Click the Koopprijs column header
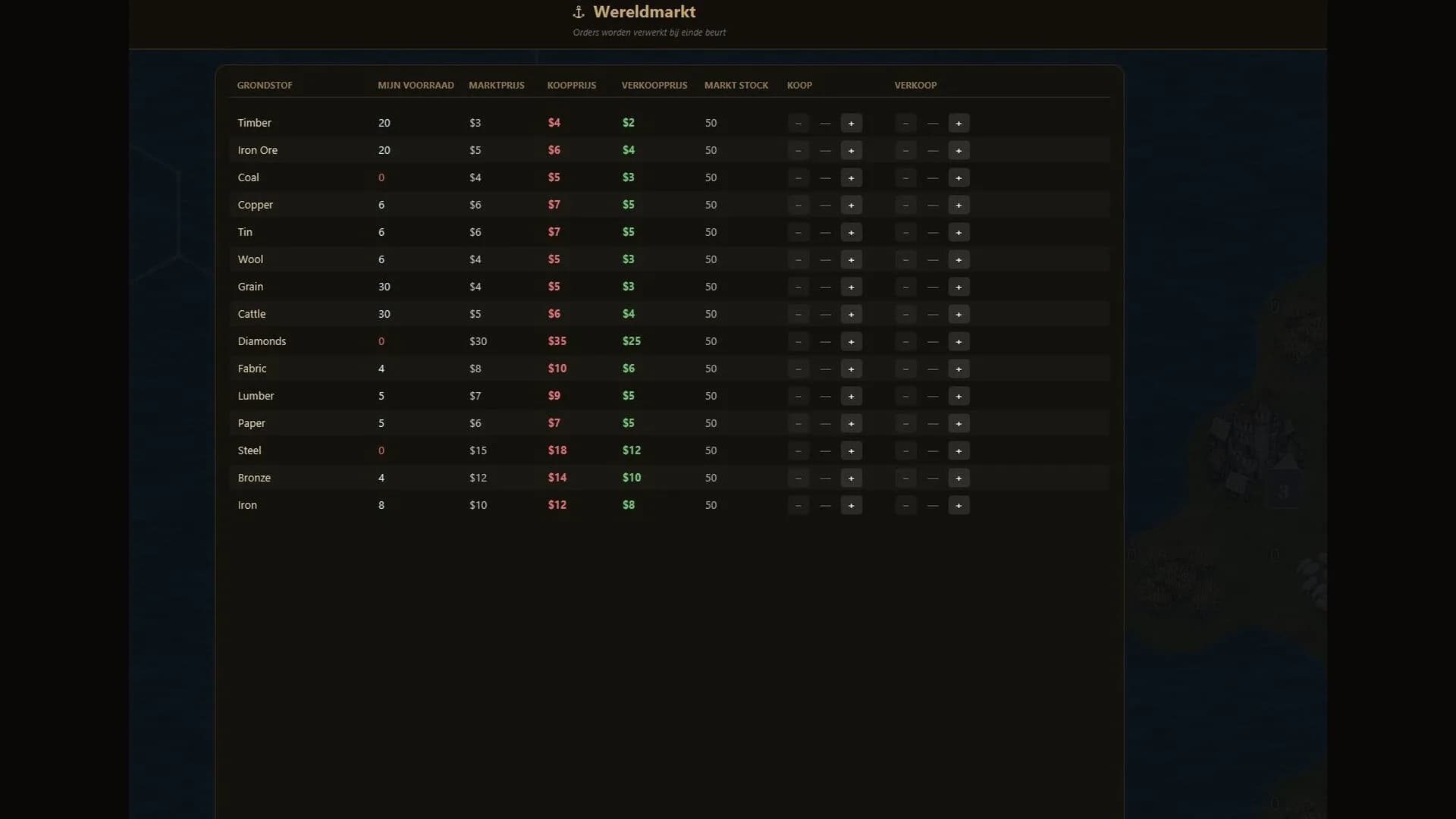Screen dimensions: 1456x819 (572, 85)
